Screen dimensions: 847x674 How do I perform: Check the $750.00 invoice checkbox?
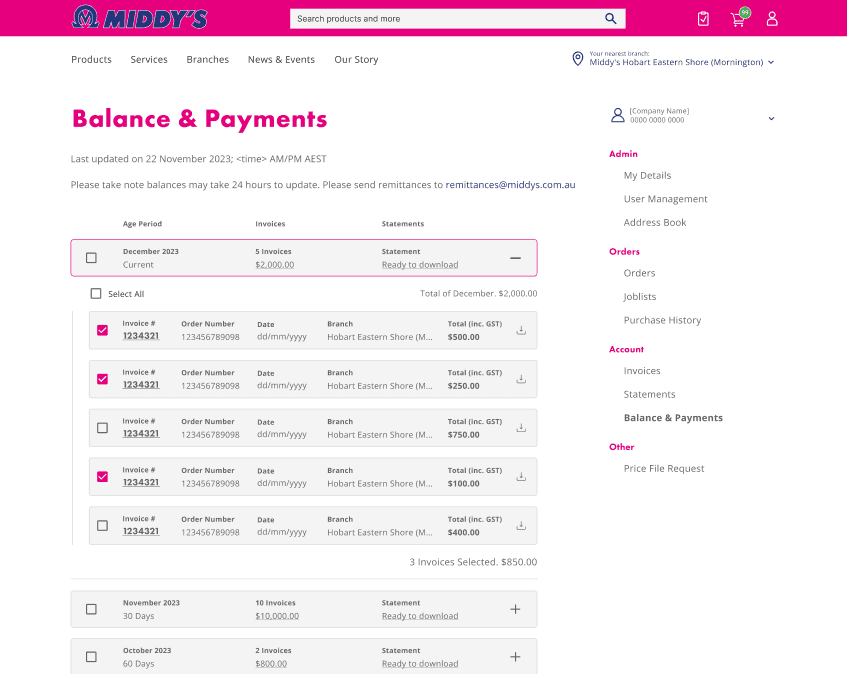(102, 428)
